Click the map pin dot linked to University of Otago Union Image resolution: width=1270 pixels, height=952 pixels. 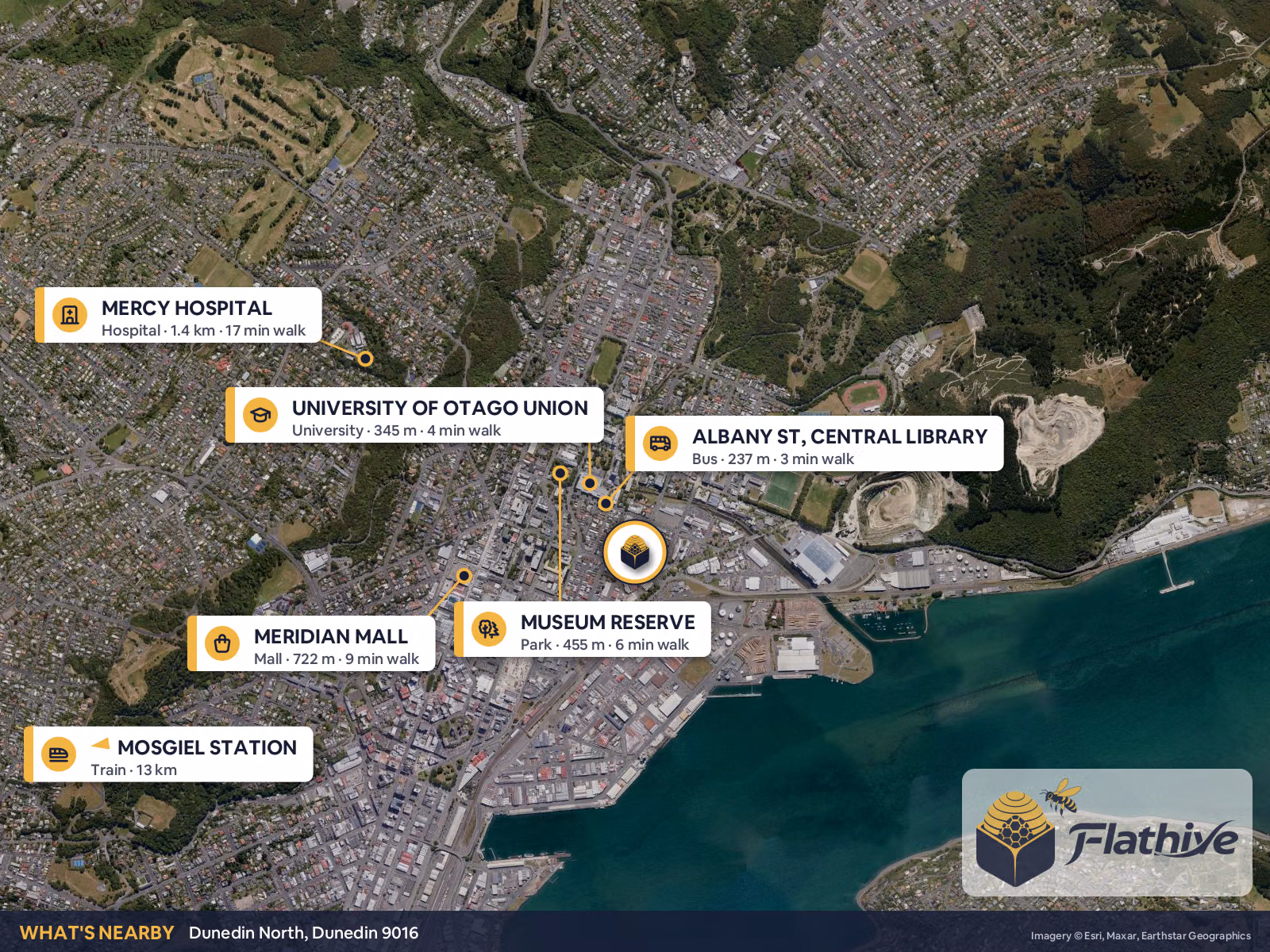590,483
